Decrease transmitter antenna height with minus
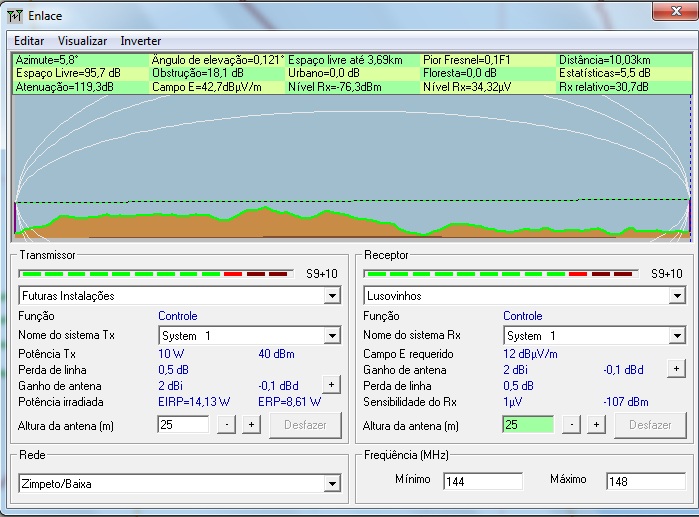This screenshot has height=517, width=699. click(x=228, y=425)
